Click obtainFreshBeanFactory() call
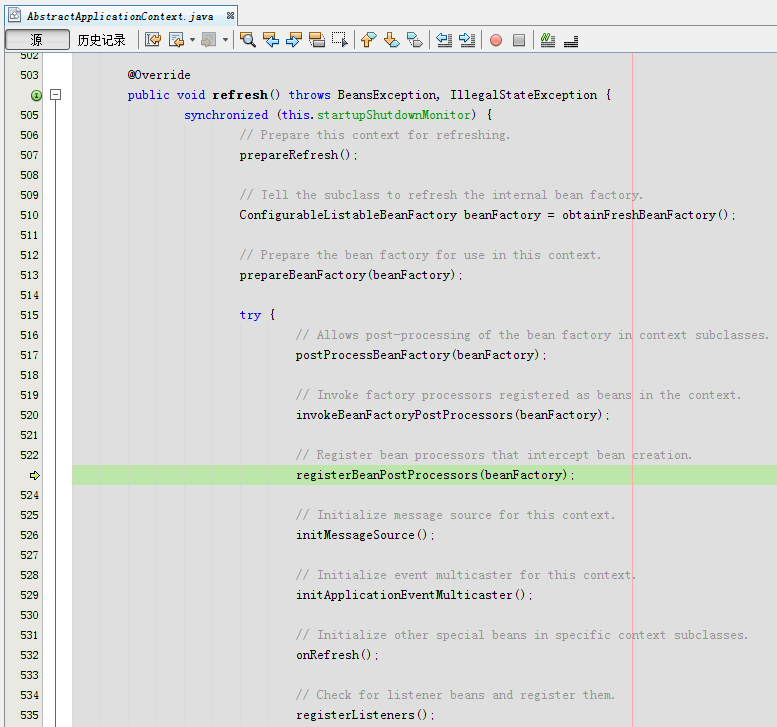777x727 pixels. 649,215
